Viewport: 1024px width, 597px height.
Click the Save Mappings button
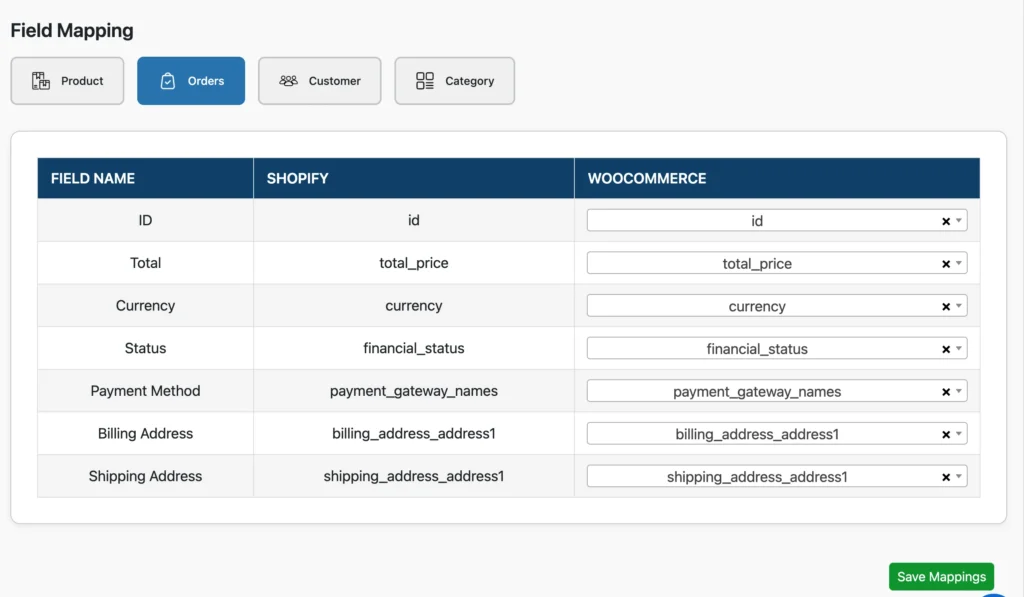tap(940, 576)
